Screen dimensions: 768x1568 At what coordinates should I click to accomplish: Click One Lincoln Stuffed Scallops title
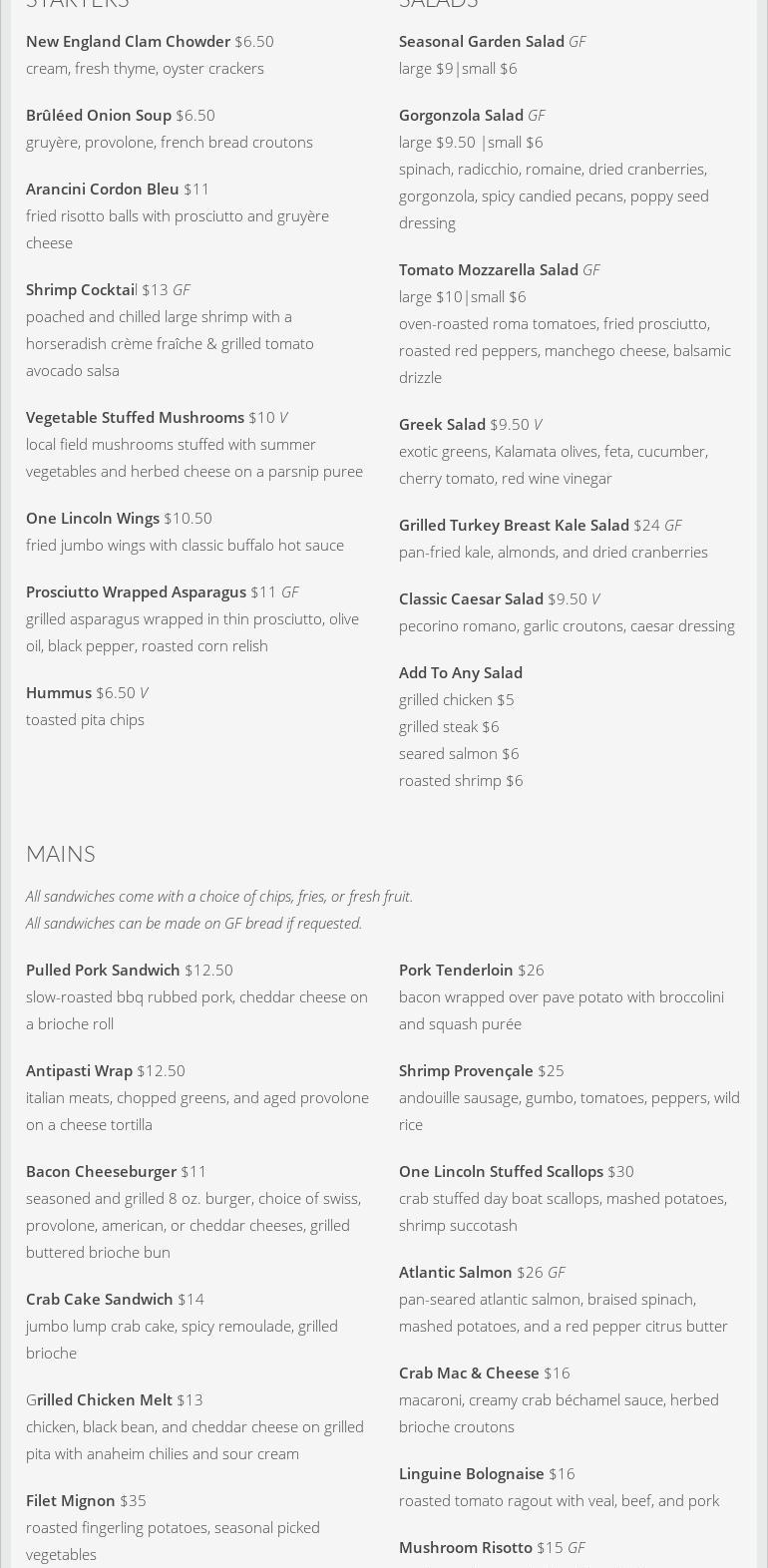click(501, 1171)
